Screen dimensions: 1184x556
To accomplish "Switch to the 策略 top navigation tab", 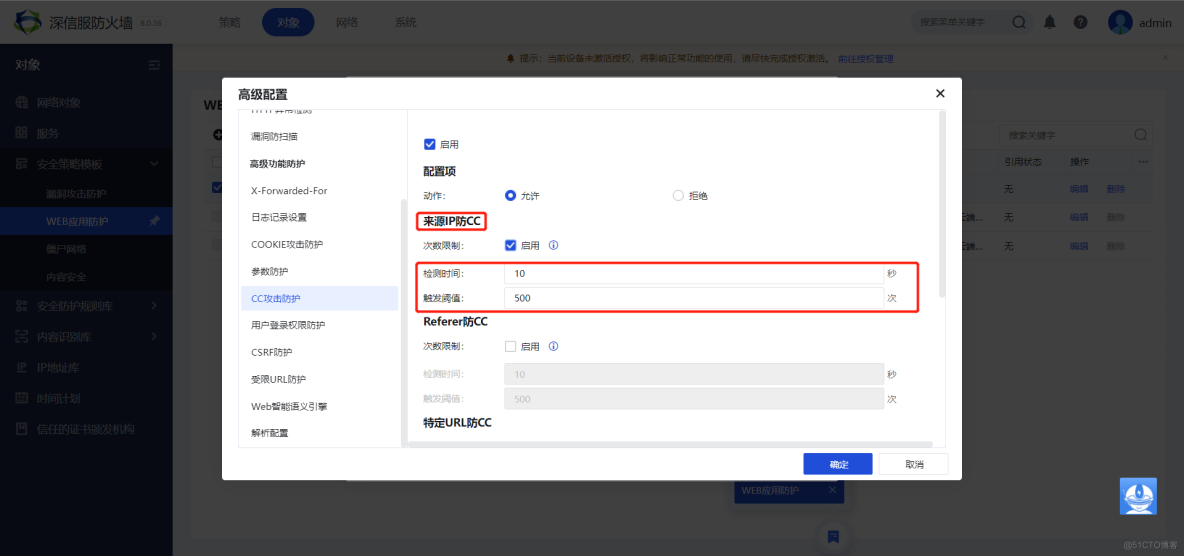I will (229, 22).
